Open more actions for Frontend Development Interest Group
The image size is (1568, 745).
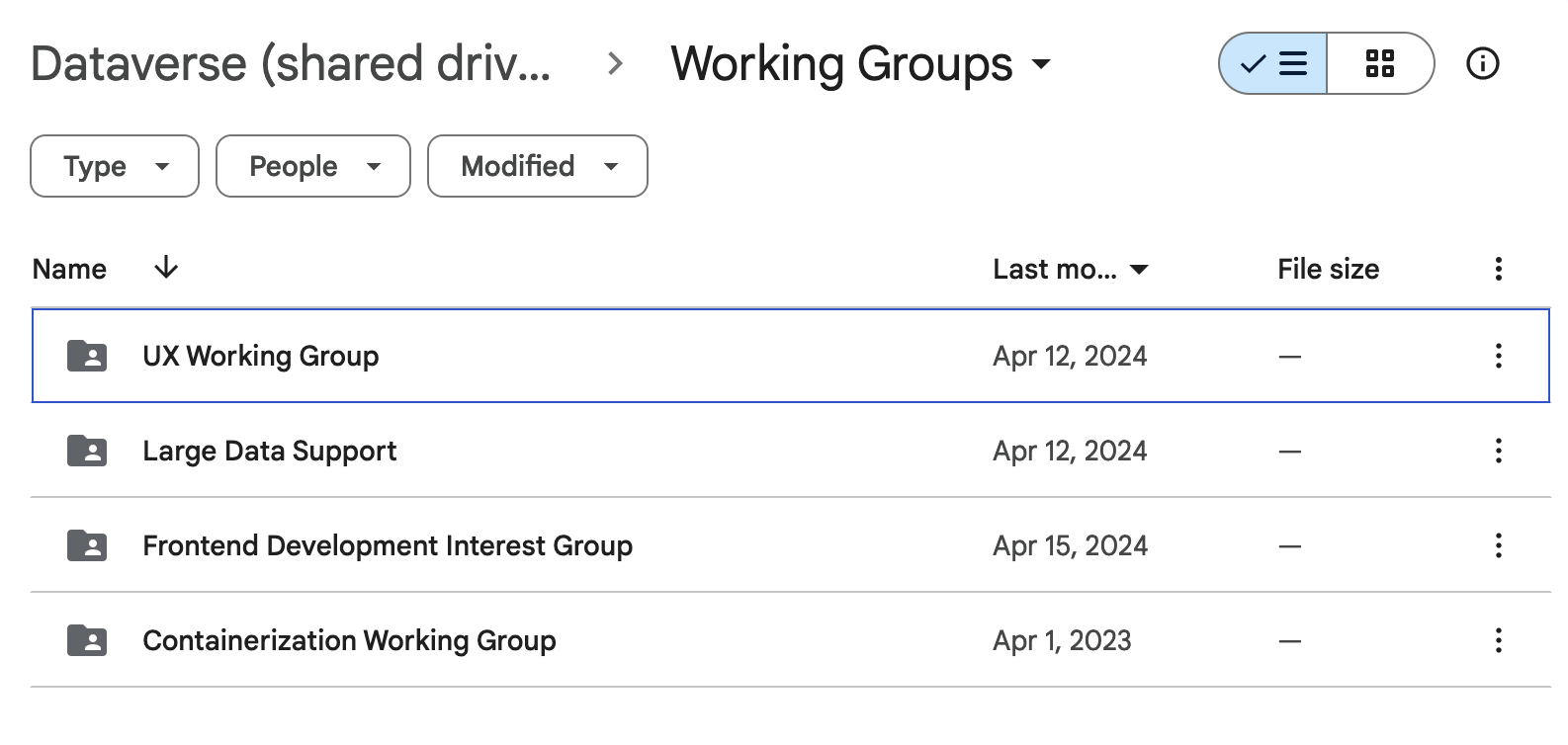click(1499, 545)
